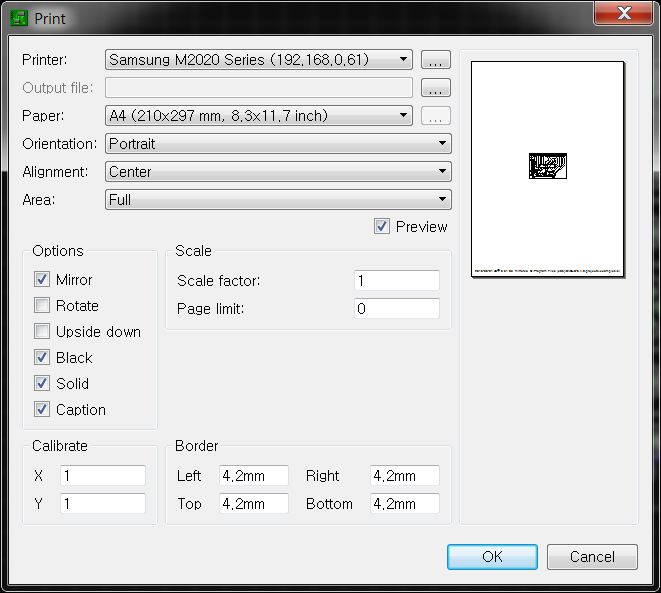
Task: Click the Bottom border input field
Action: tap(405, 503)
